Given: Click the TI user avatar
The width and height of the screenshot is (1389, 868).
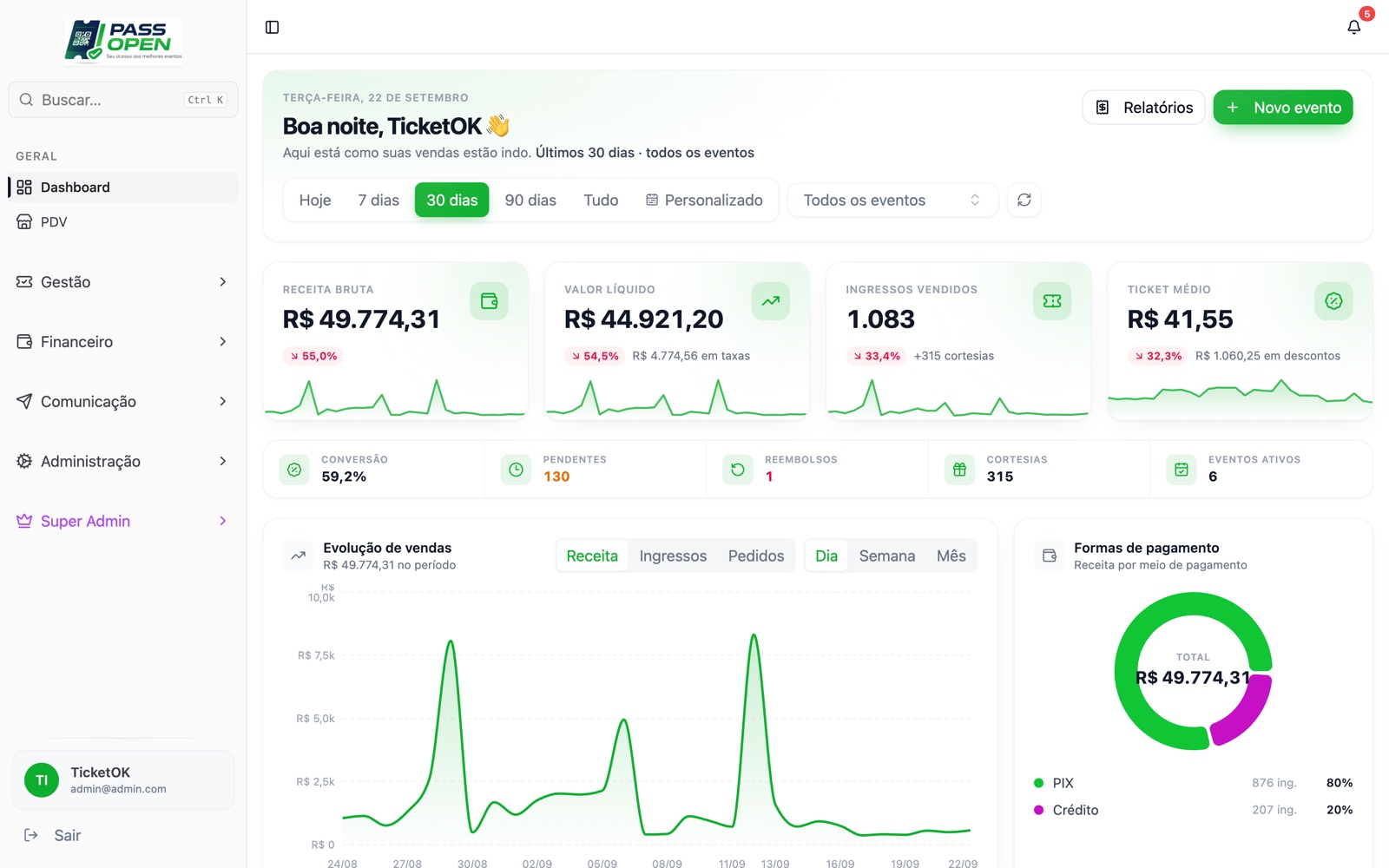Looking at the screenshot, I should [x=42, y=780].
